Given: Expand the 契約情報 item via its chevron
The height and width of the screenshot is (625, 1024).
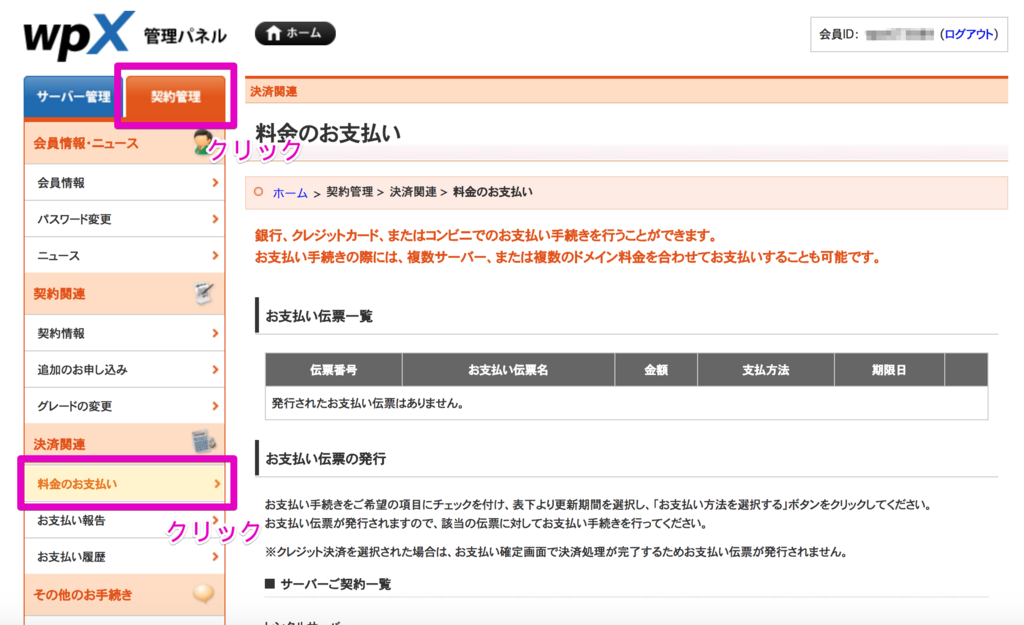Looking at the screenshot, I should (x=216, y=331).
